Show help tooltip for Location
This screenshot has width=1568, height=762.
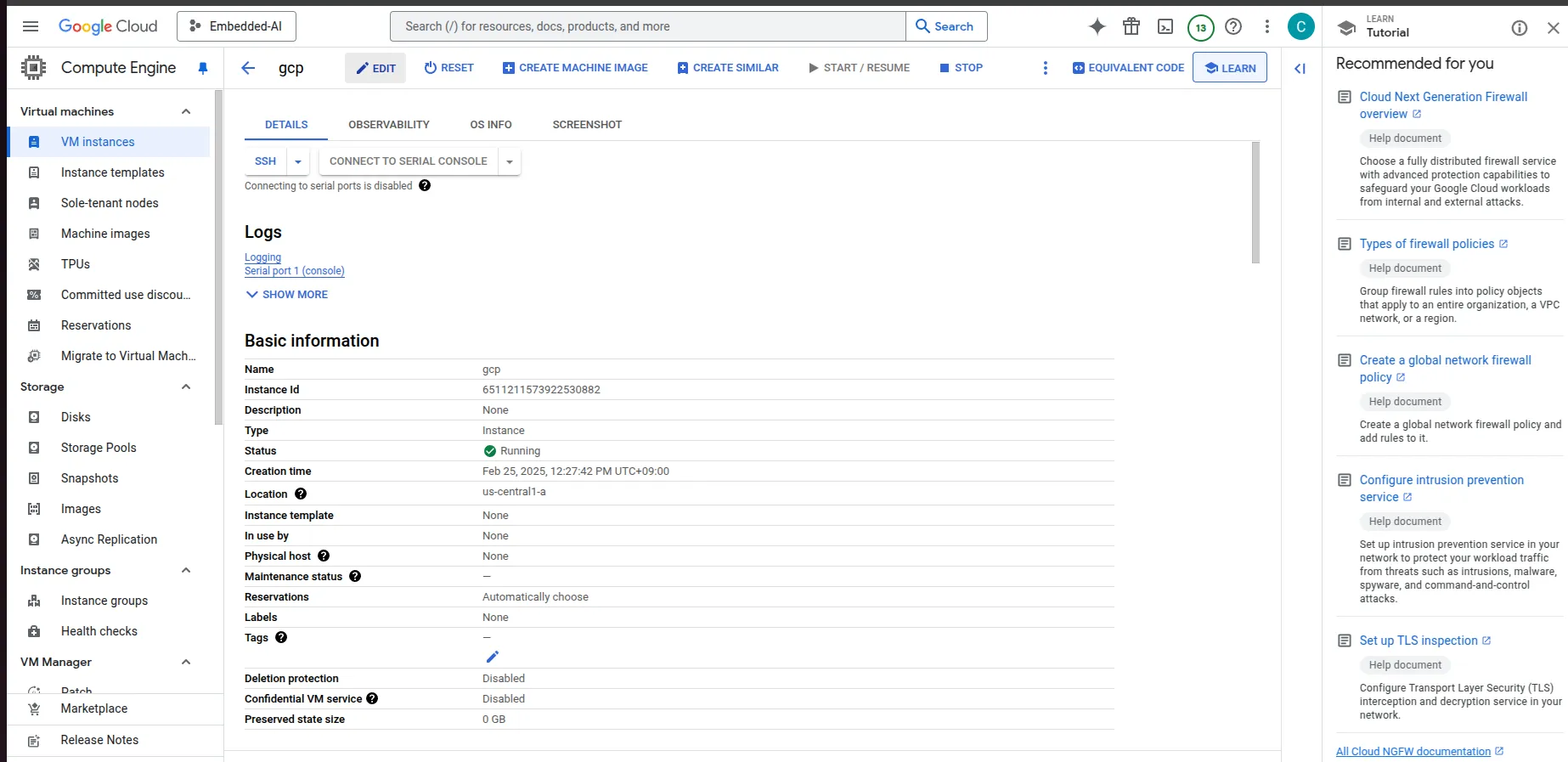coord(301,494)
